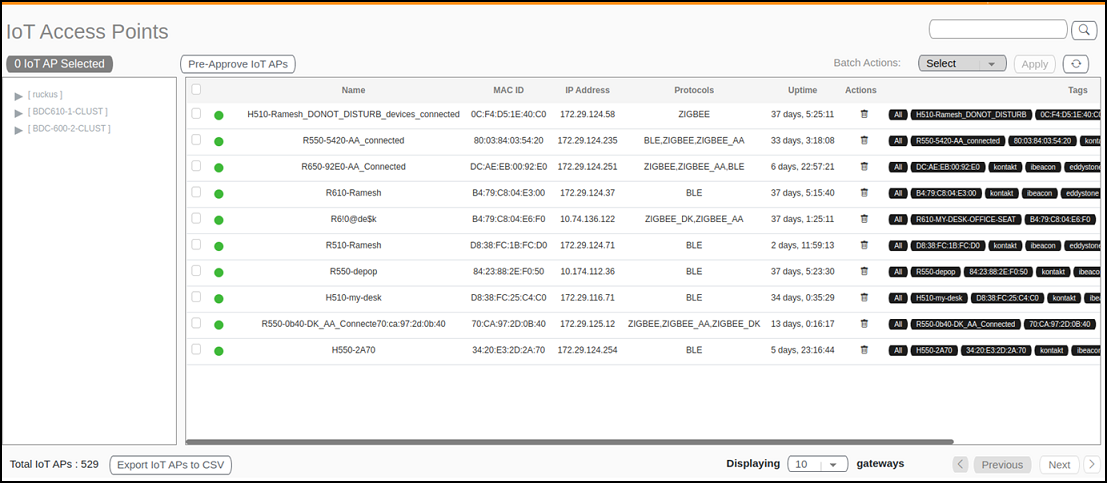Click green status dot for R550-depop
This screenshot has height=483, width=1107.
[x=219, y=273]
